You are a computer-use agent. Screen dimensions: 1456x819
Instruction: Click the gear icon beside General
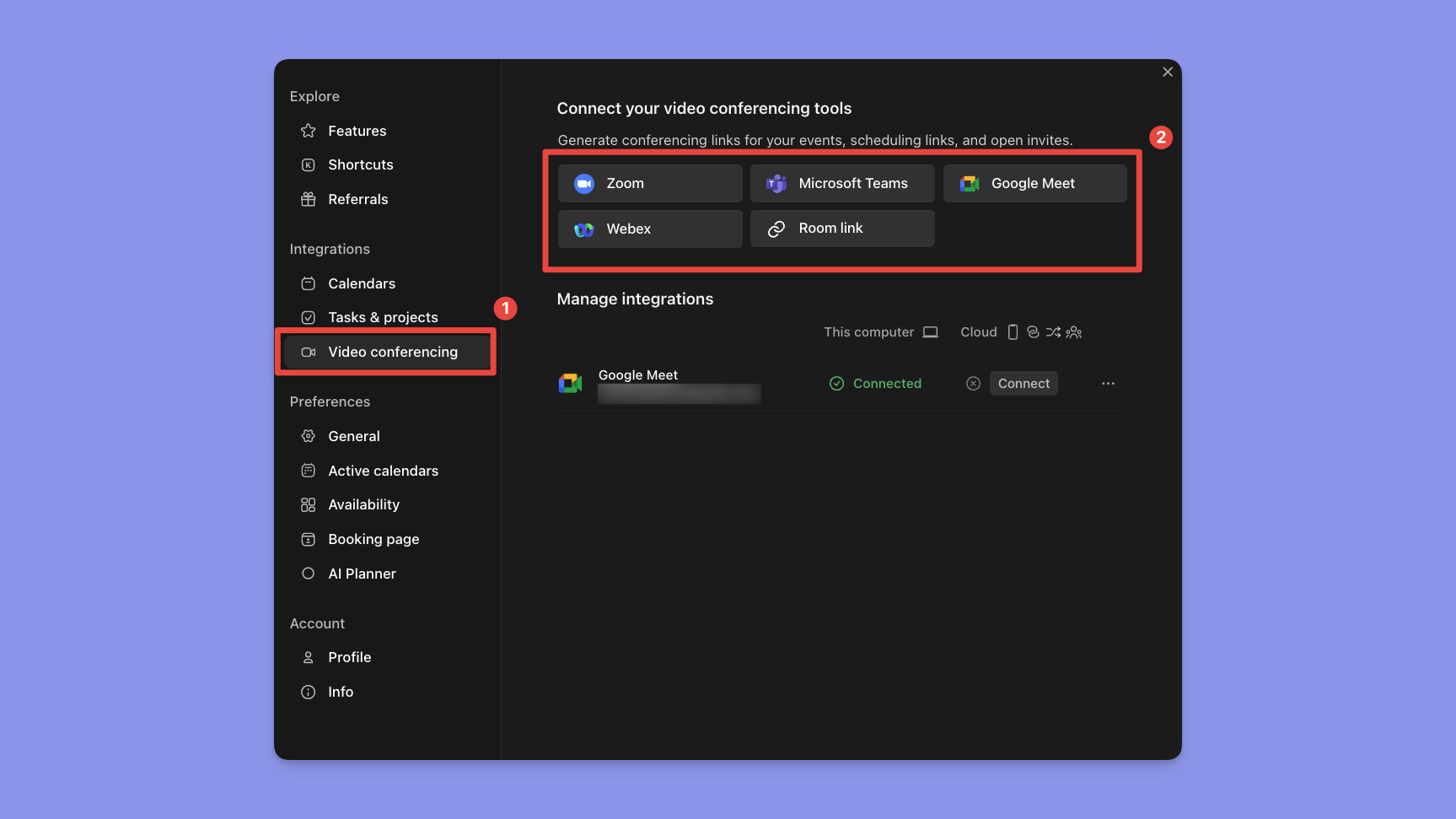309,436
